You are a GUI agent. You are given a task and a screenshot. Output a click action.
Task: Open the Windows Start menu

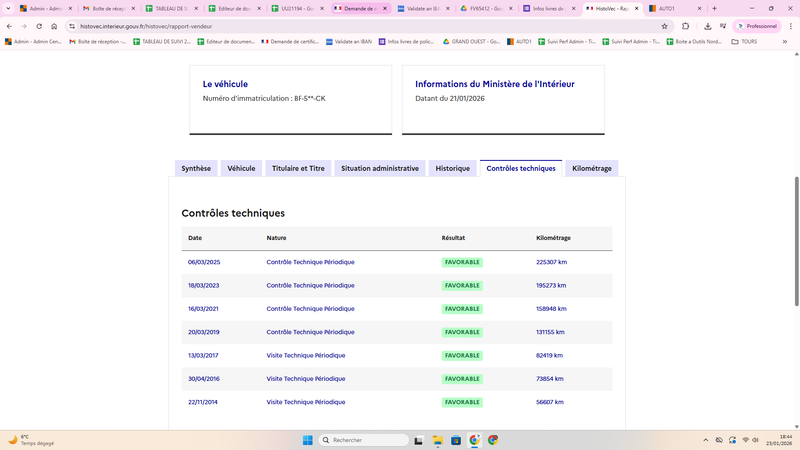tap(307, 440)
